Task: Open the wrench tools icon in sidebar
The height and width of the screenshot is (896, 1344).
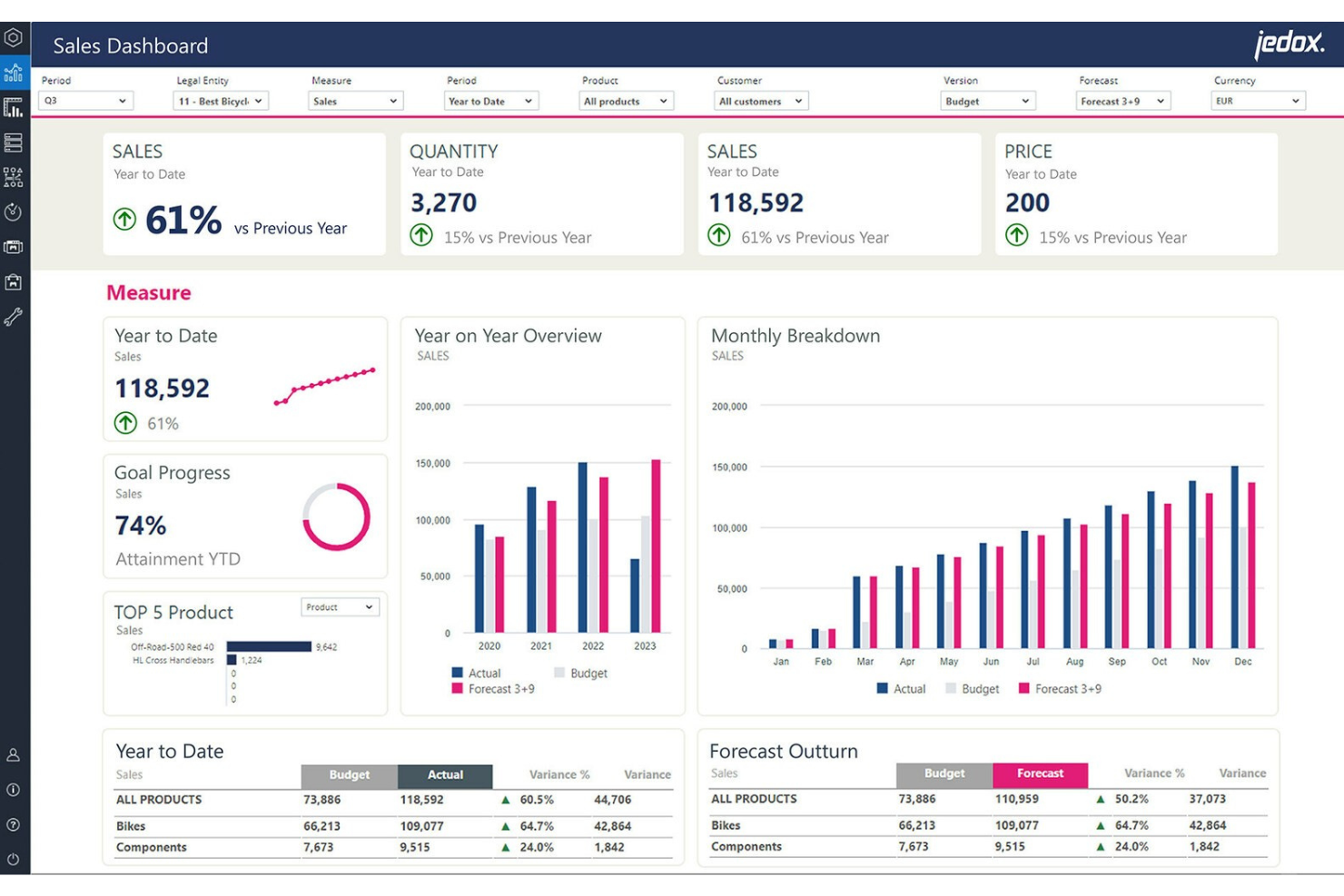Action: click(x=14, y=317)
